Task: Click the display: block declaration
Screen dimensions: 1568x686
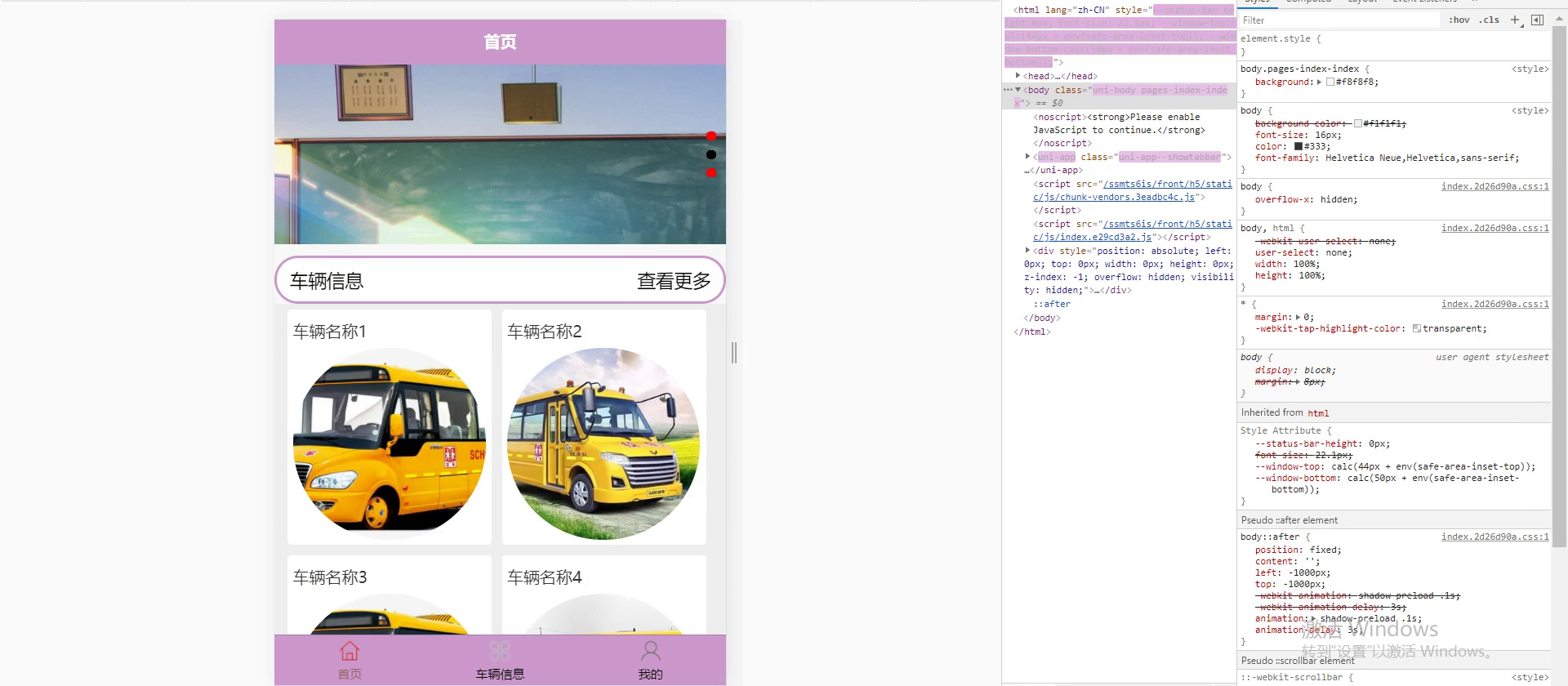Action: click(x=1295, y=370)
